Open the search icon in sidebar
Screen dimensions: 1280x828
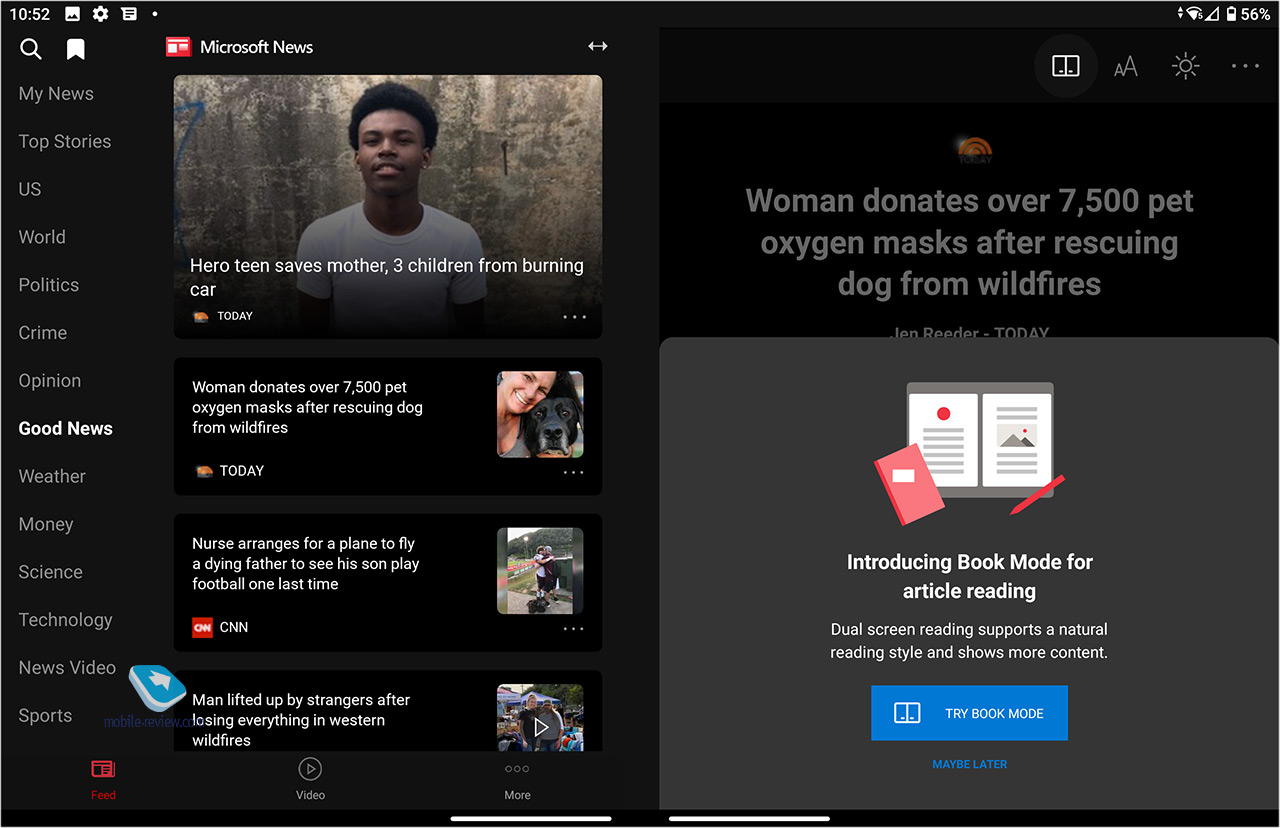point(31,49)
